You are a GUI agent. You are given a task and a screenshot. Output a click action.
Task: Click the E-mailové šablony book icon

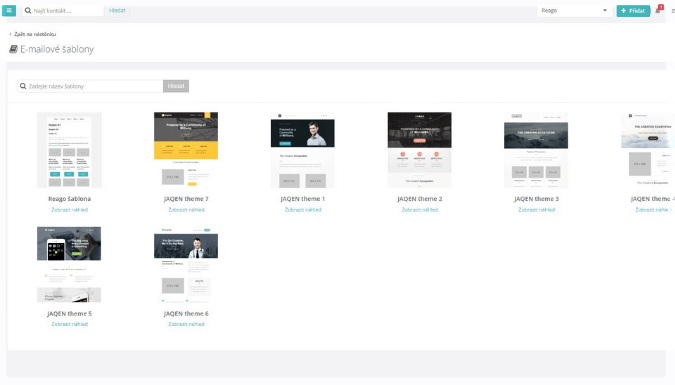coord(13,49)
